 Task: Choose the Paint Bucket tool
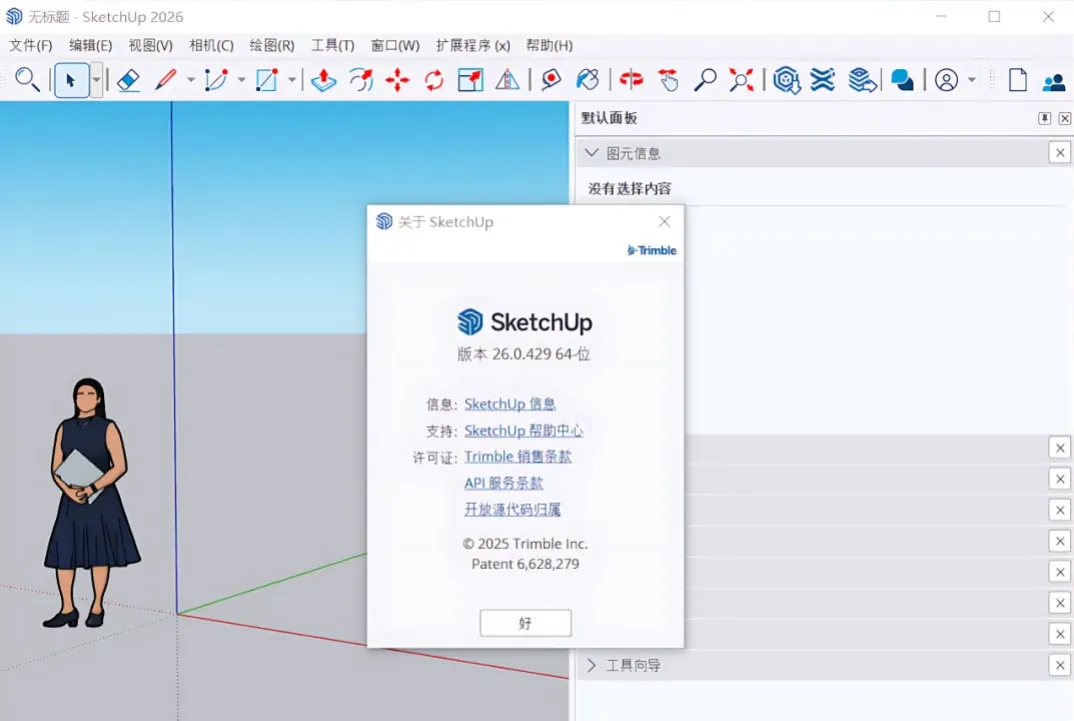[588, 80]
